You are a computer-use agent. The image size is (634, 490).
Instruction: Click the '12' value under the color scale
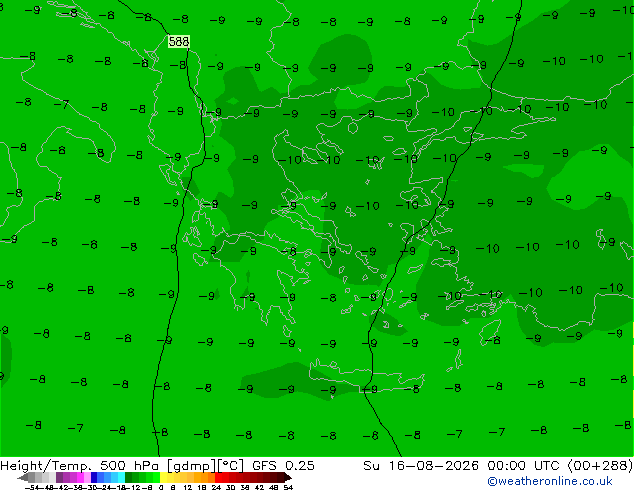tap(187, 487)
